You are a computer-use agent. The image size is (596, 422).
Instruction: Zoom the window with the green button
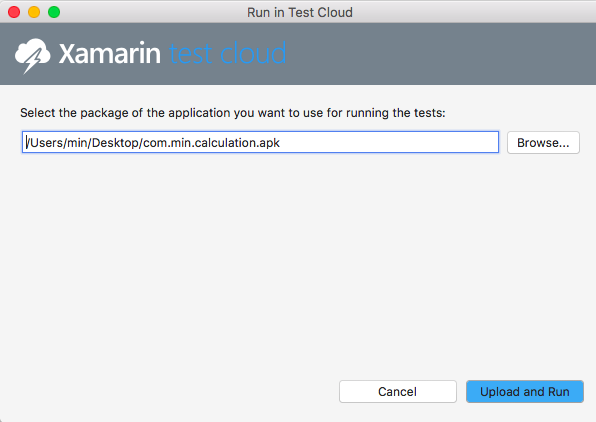click(x=54, y=12)
